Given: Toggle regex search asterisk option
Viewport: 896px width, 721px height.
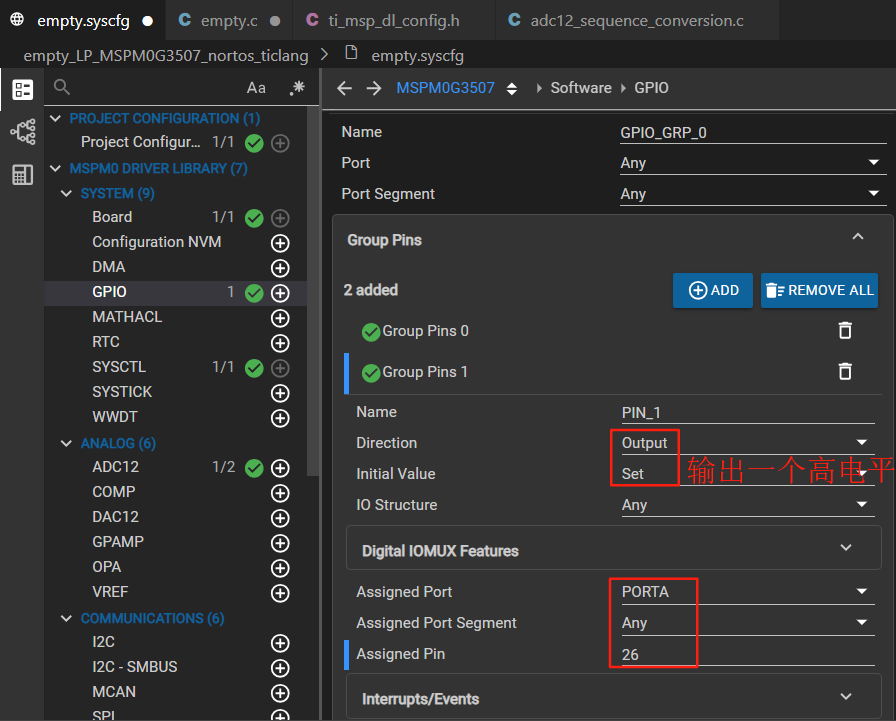Looking at the screenshot, I should 297,88.
